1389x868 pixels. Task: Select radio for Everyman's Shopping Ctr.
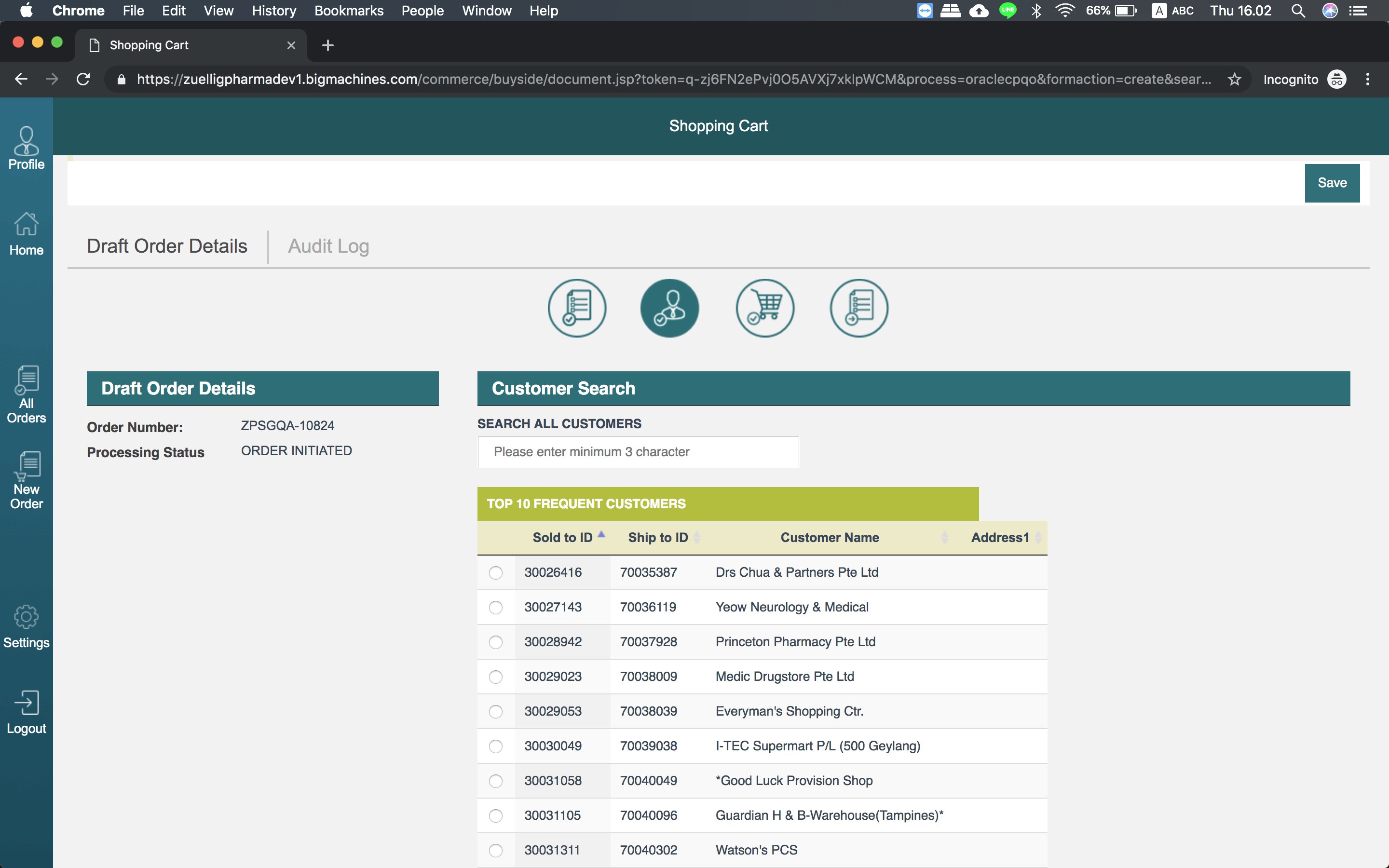coord(496,712)
